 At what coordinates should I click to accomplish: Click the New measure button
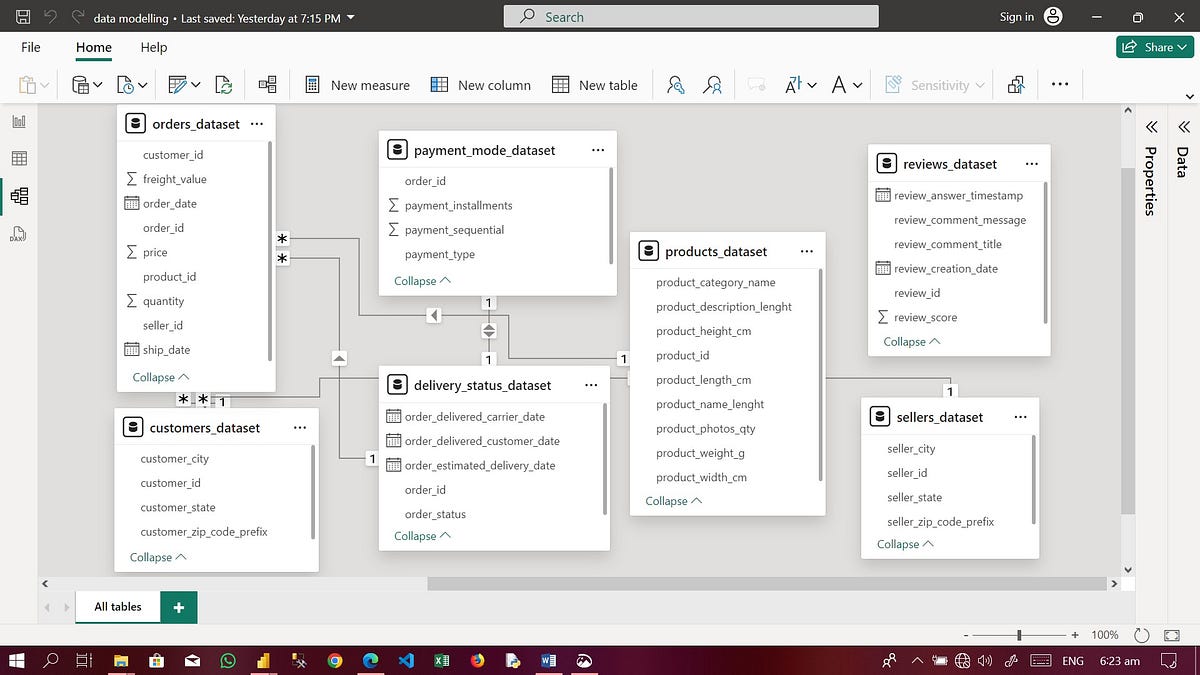point(357,85)
